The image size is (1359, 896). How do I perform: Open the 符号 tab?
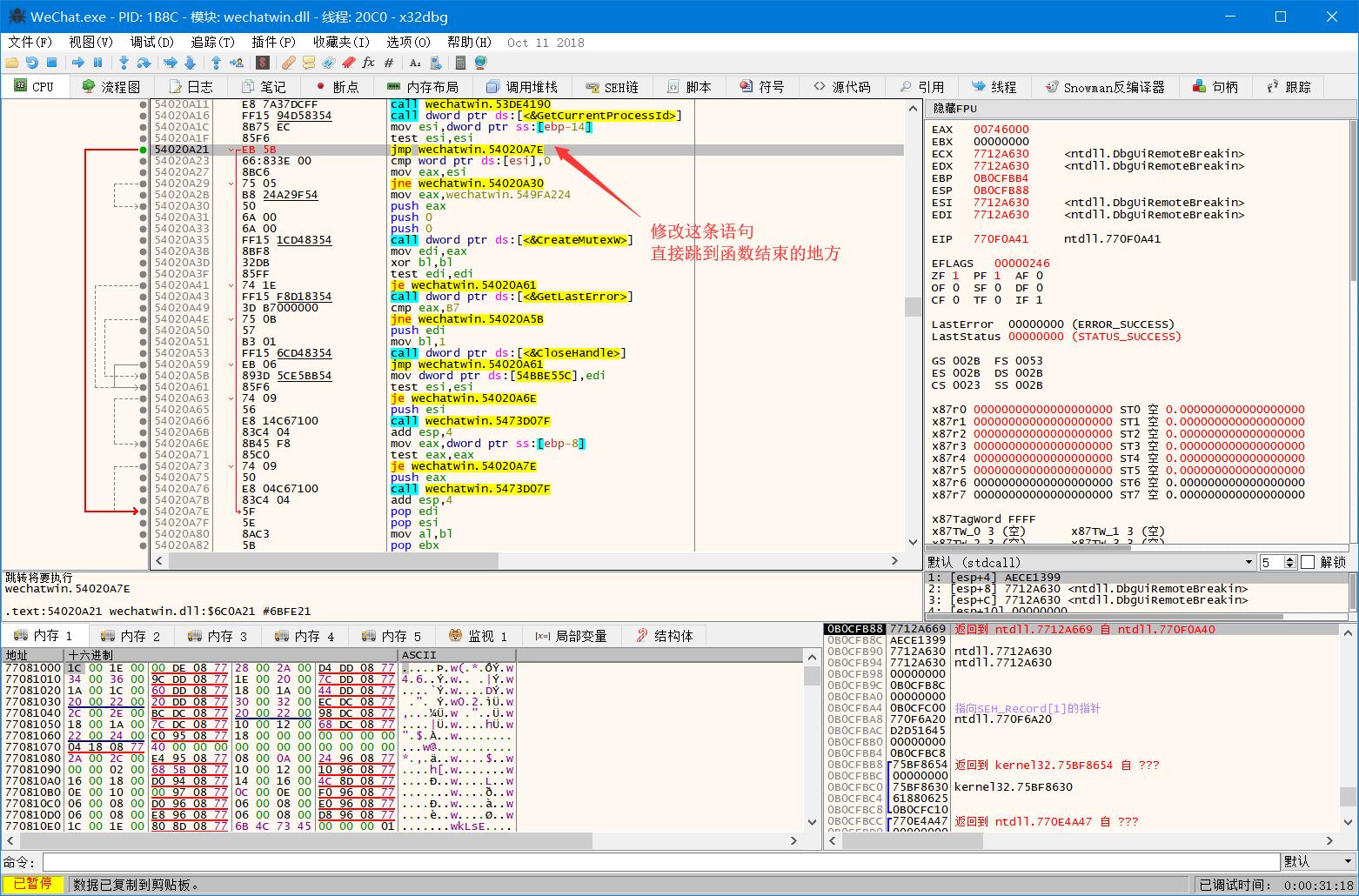coord(762,87)
